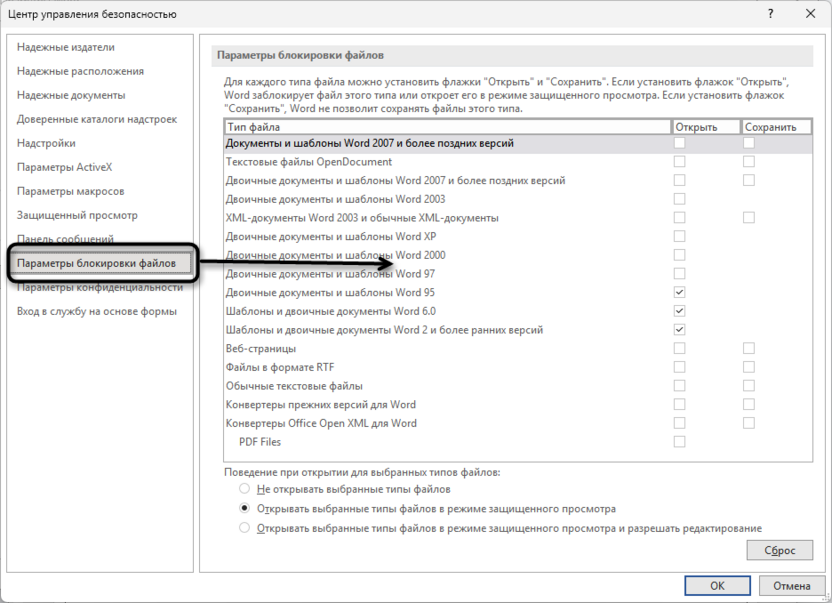Check Сохранить for XML-документы Word 2003

pyautogui.click(x=749, y=218)
